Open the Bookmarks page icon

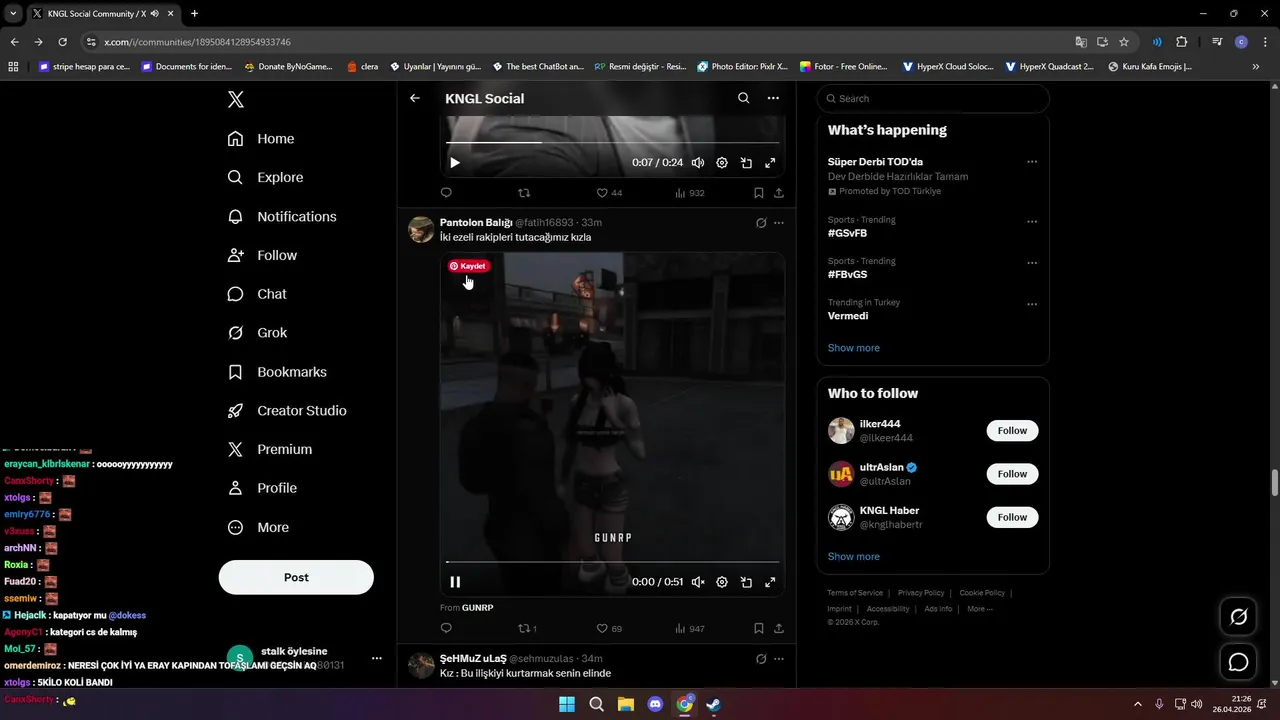(x=235, y=372)
